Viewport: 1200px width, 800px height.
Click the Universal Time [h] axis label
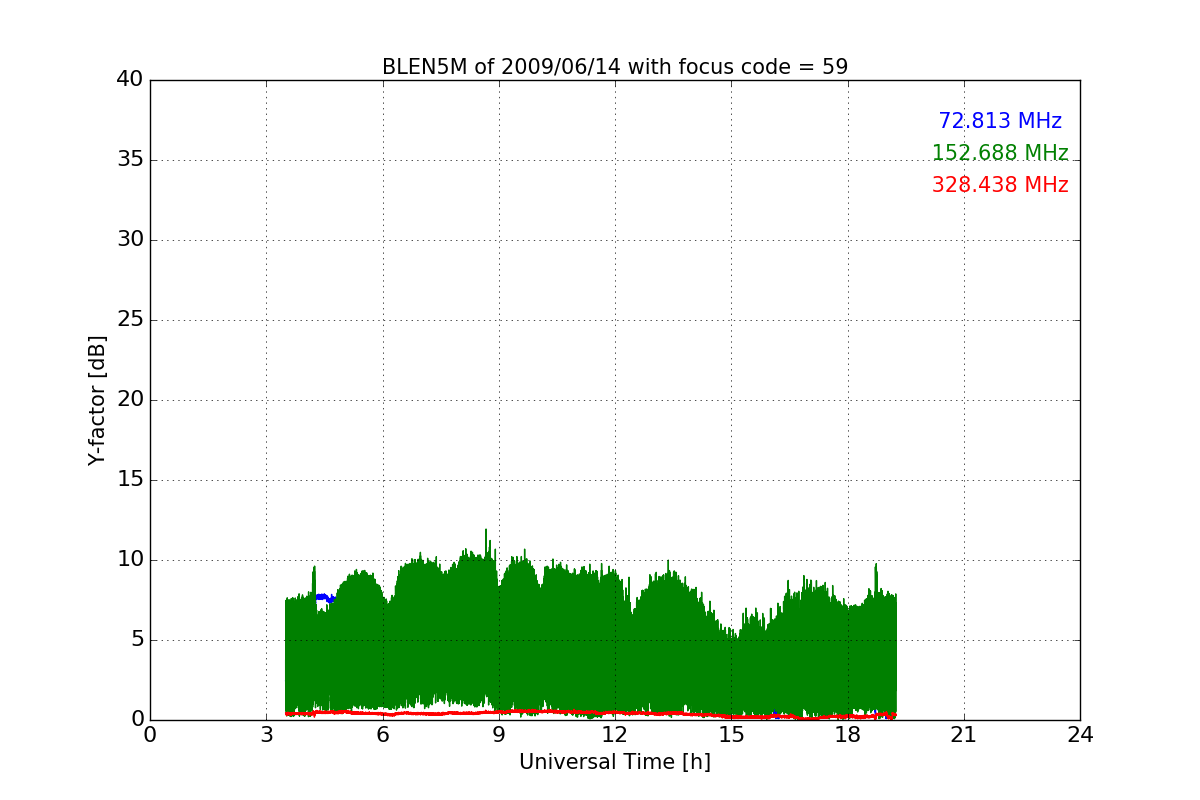click(615, 762)
